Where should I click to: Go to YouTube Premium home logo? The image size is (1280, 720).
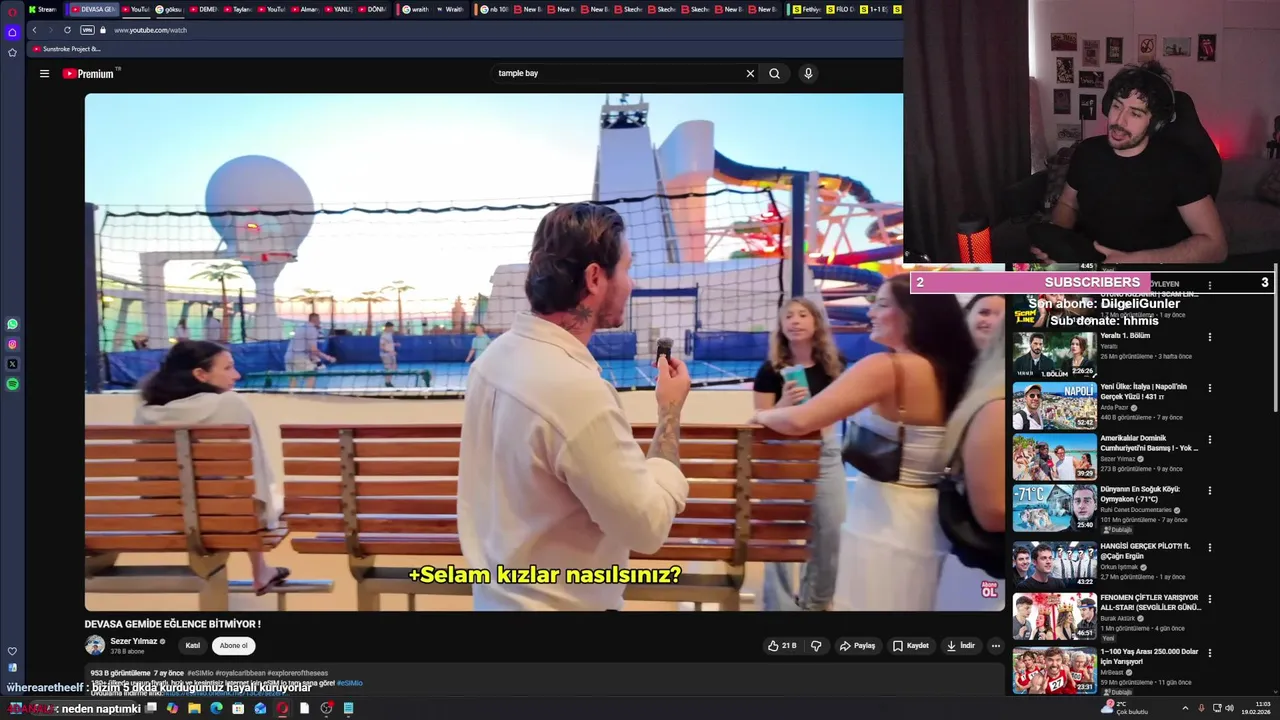pos(91,73)
